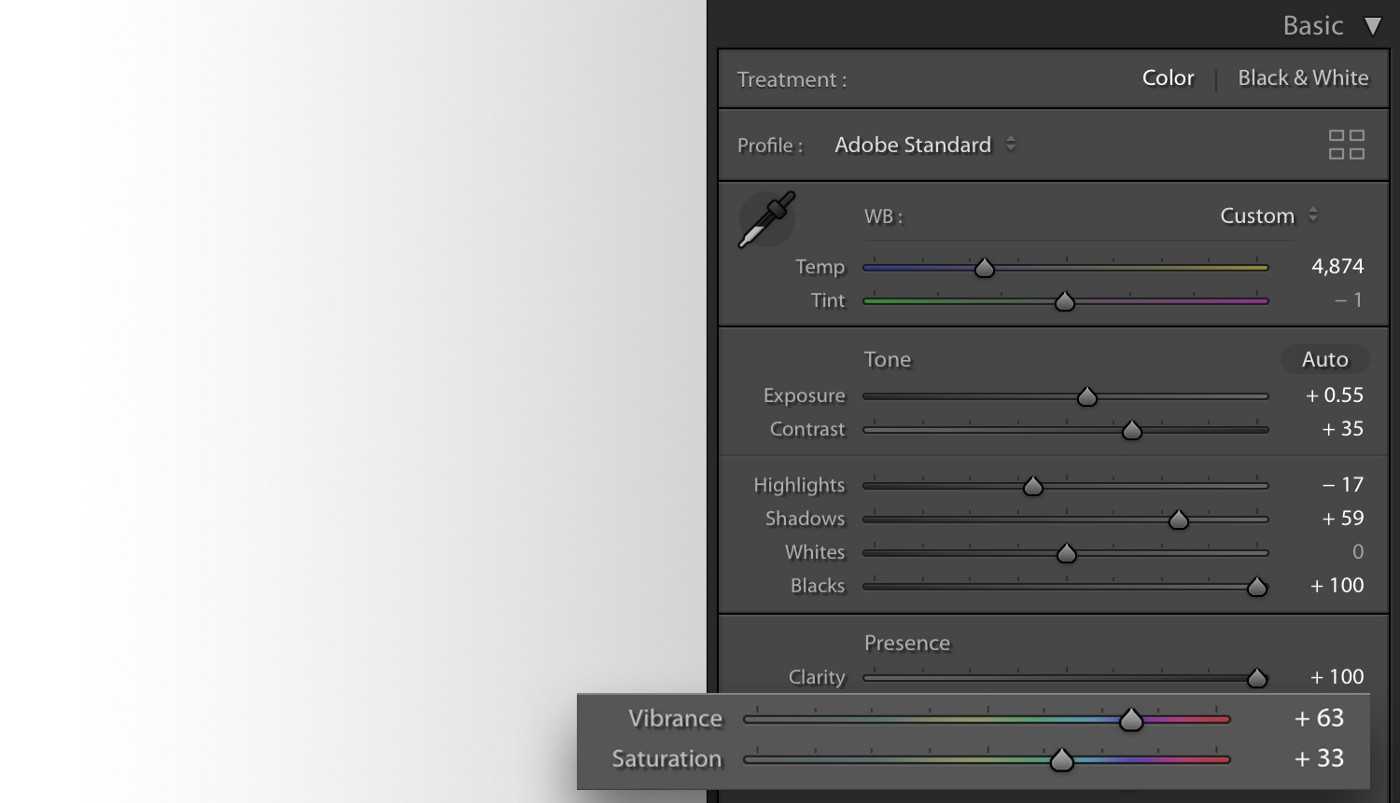Click the Vibrance slider handle

coord(1131,719)
